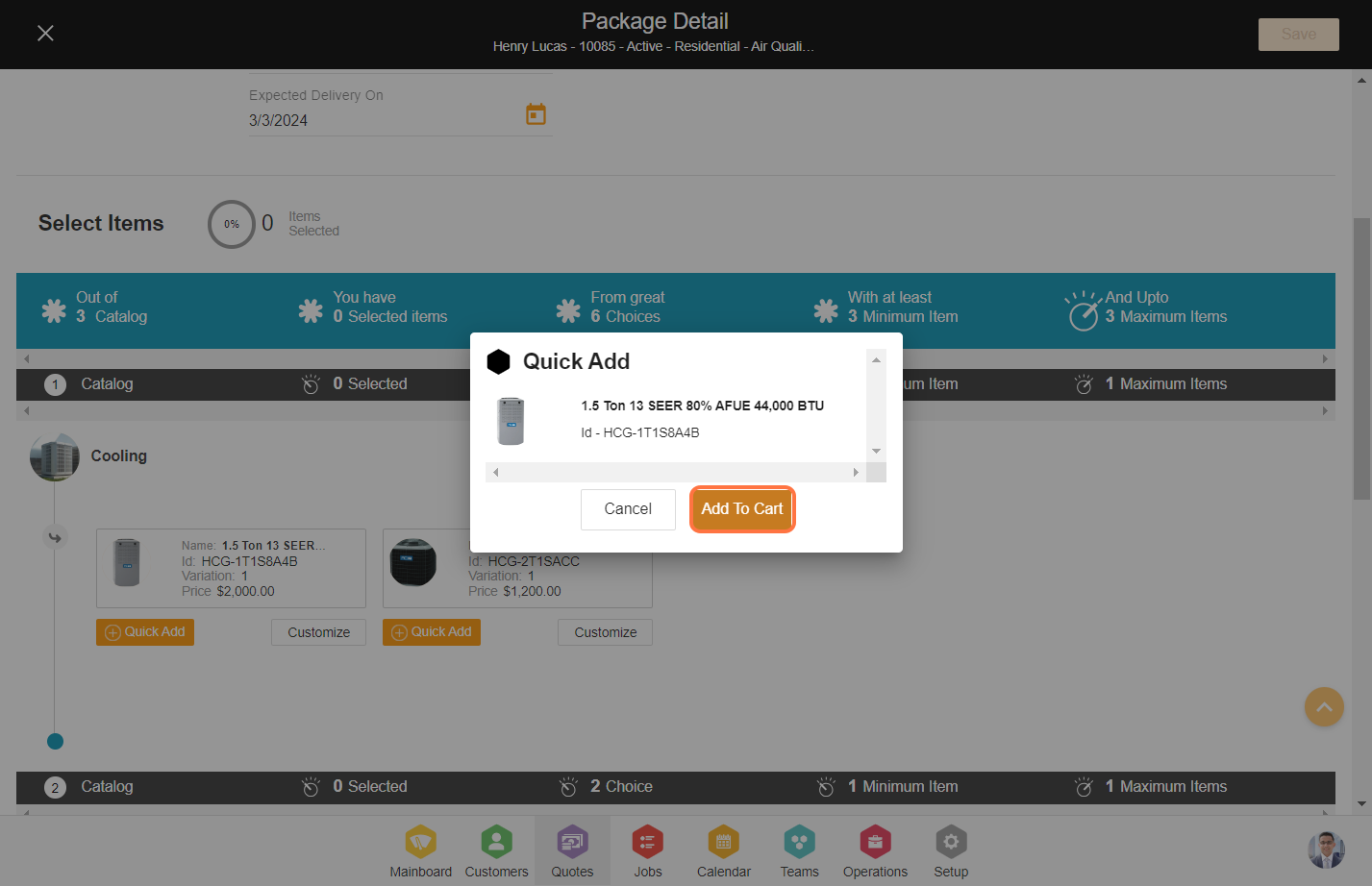Open Teams from bottom navigation
The height and width of the screenshot is (886, 1372).
(x=799, y=851)
